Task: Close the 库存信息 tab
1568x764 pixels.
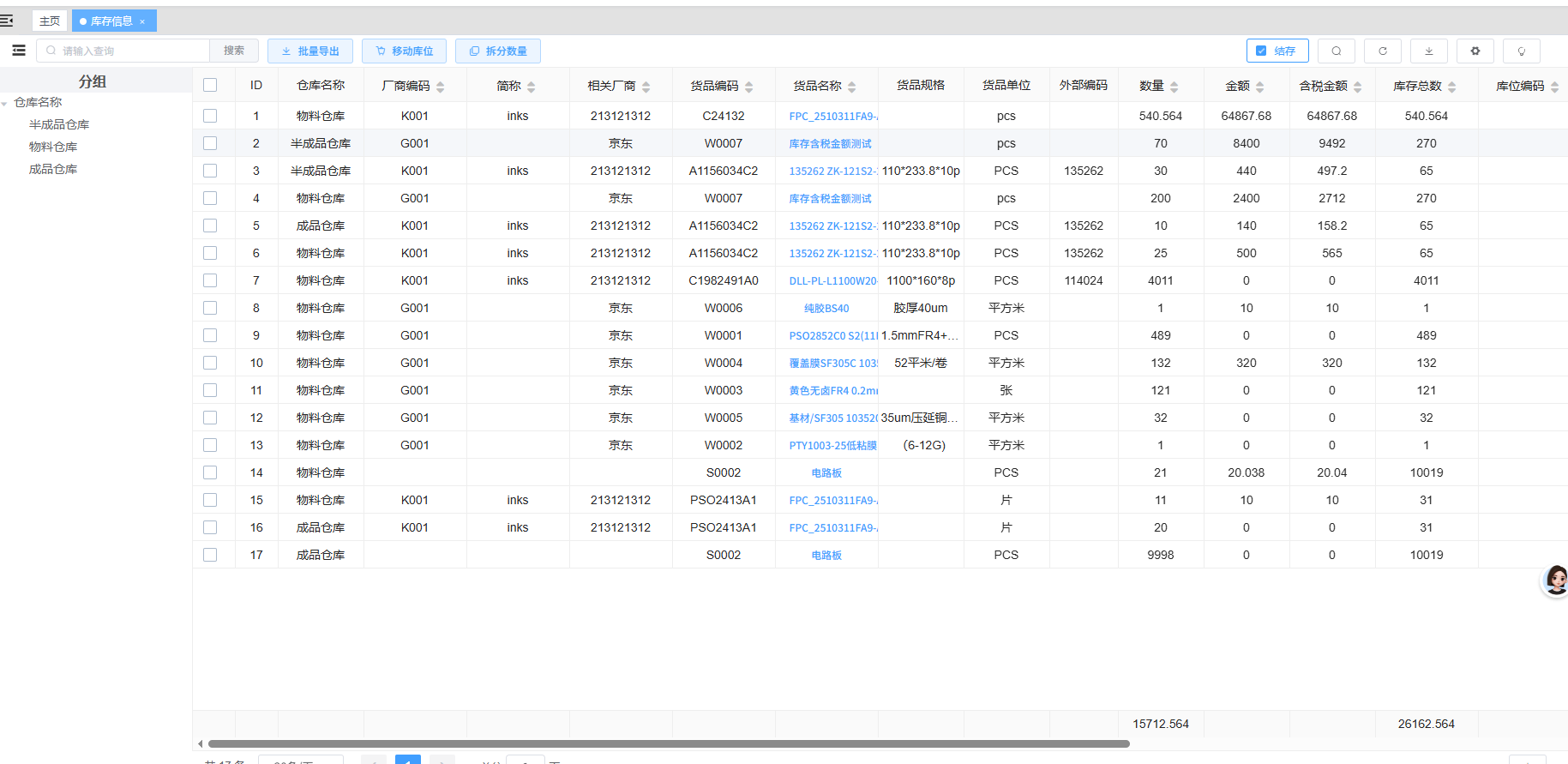Action: (142, 21)
